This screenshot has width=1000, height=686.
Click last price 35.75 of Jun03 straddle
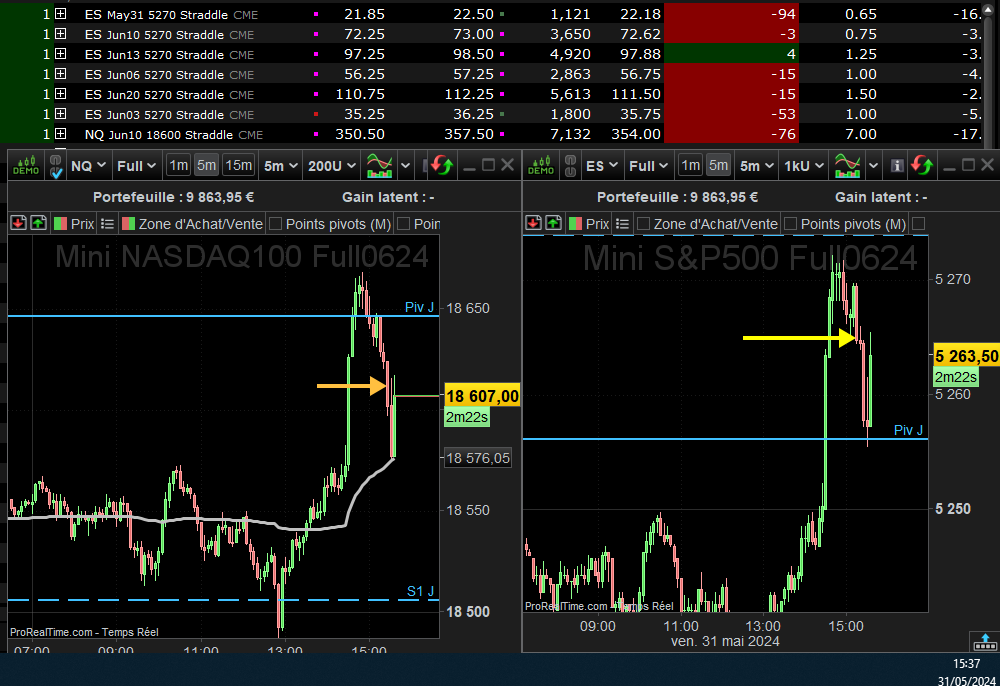pyautogui.click(x=640, y=113)
